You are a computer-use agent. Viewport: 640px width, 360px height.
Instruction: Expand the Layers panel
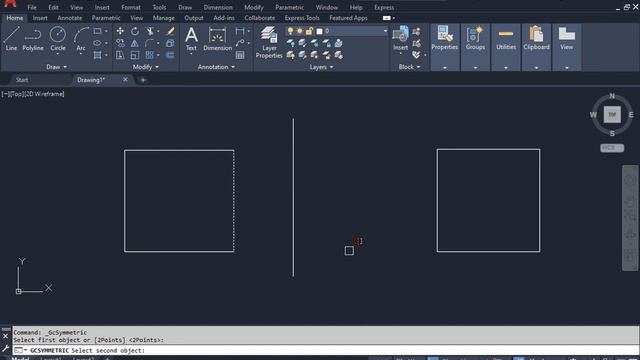coord(321,67)
